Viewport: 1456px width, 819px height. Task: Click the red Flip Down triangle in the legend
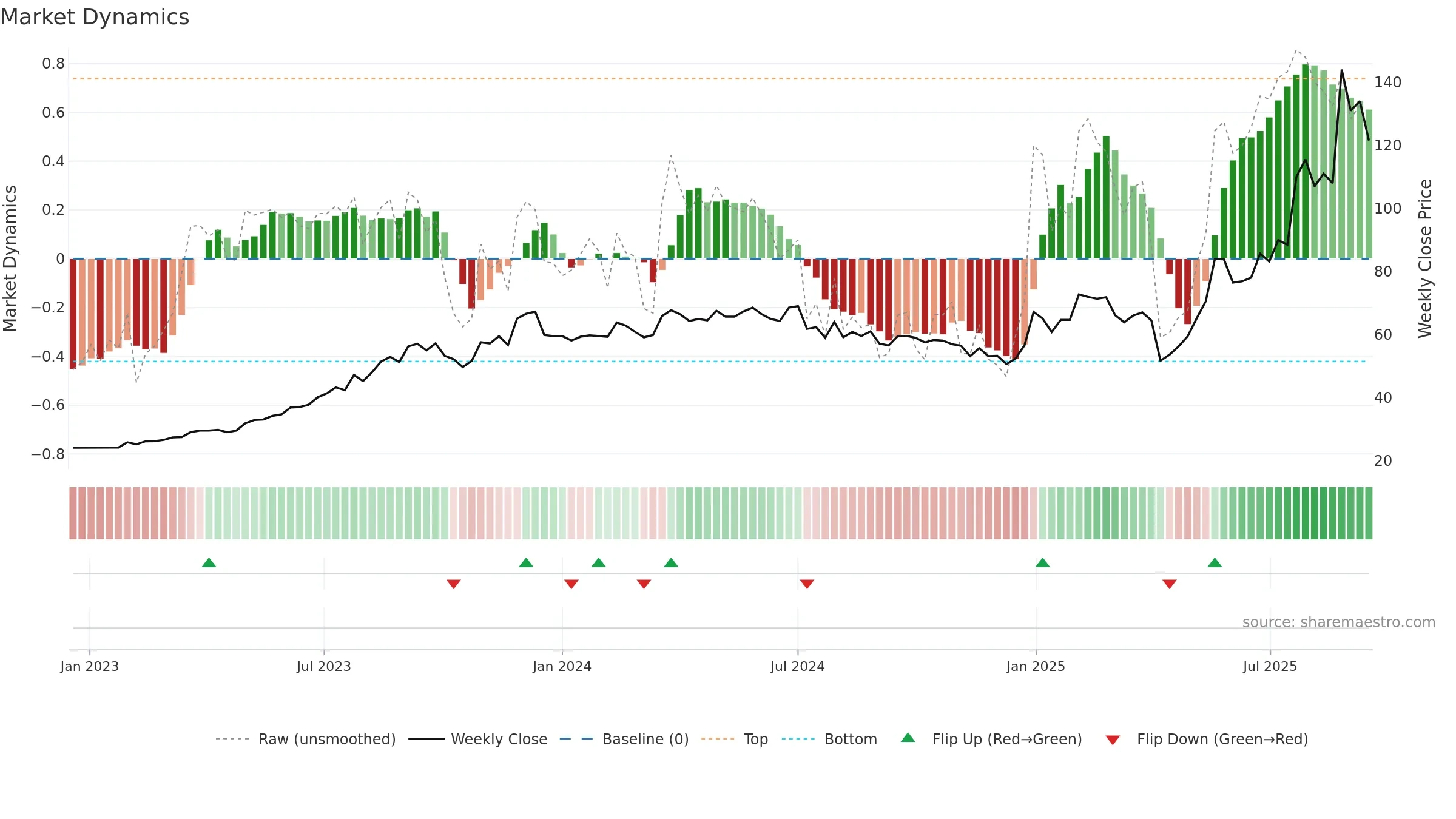pos(1113,740)
